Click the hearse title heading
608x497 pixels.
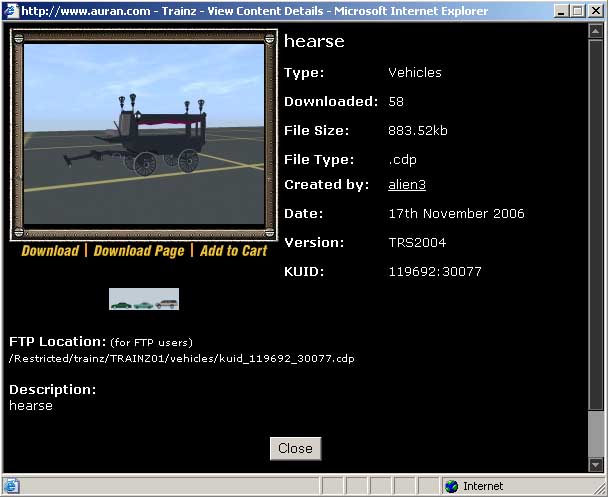(314, 41)
